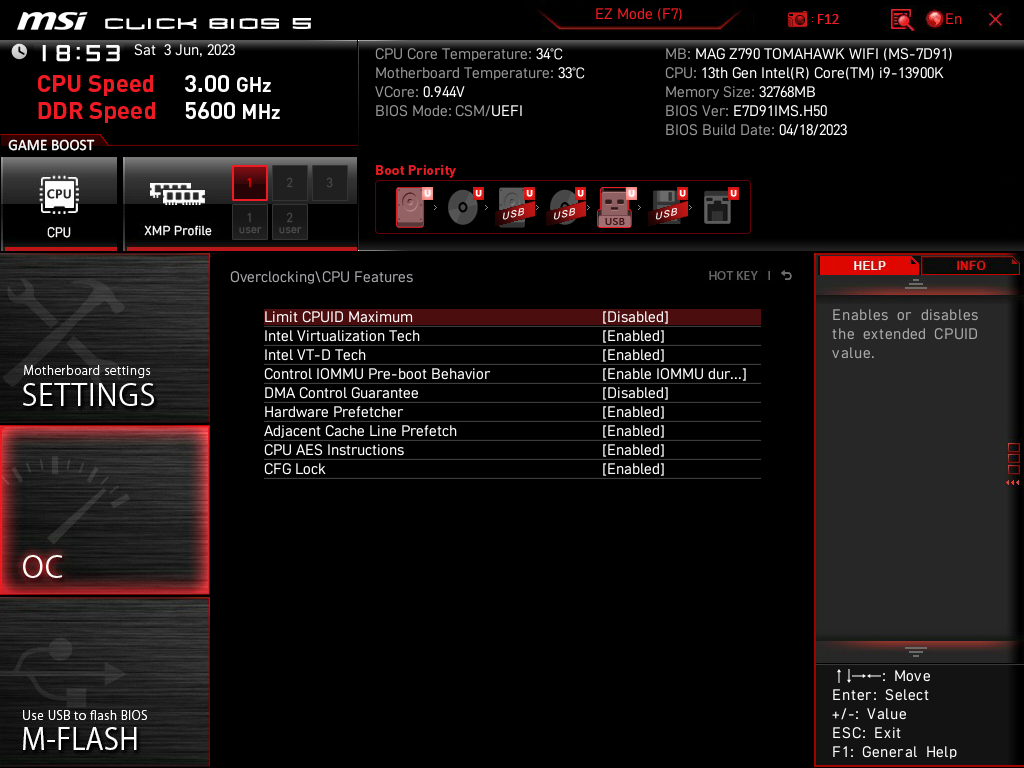Change DMA Control Guarantee [Disabled] value
Image resolution: width=1024 pixels, height=768 pixels.
click(635, 392)
